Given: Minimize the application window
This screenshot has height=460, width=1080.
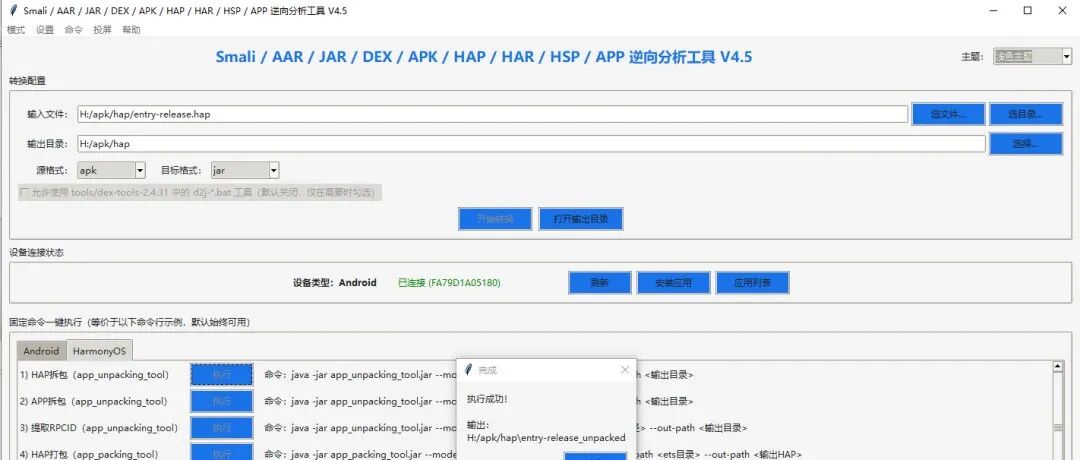Looking at the screenshot, I should [x=994, y=10].
